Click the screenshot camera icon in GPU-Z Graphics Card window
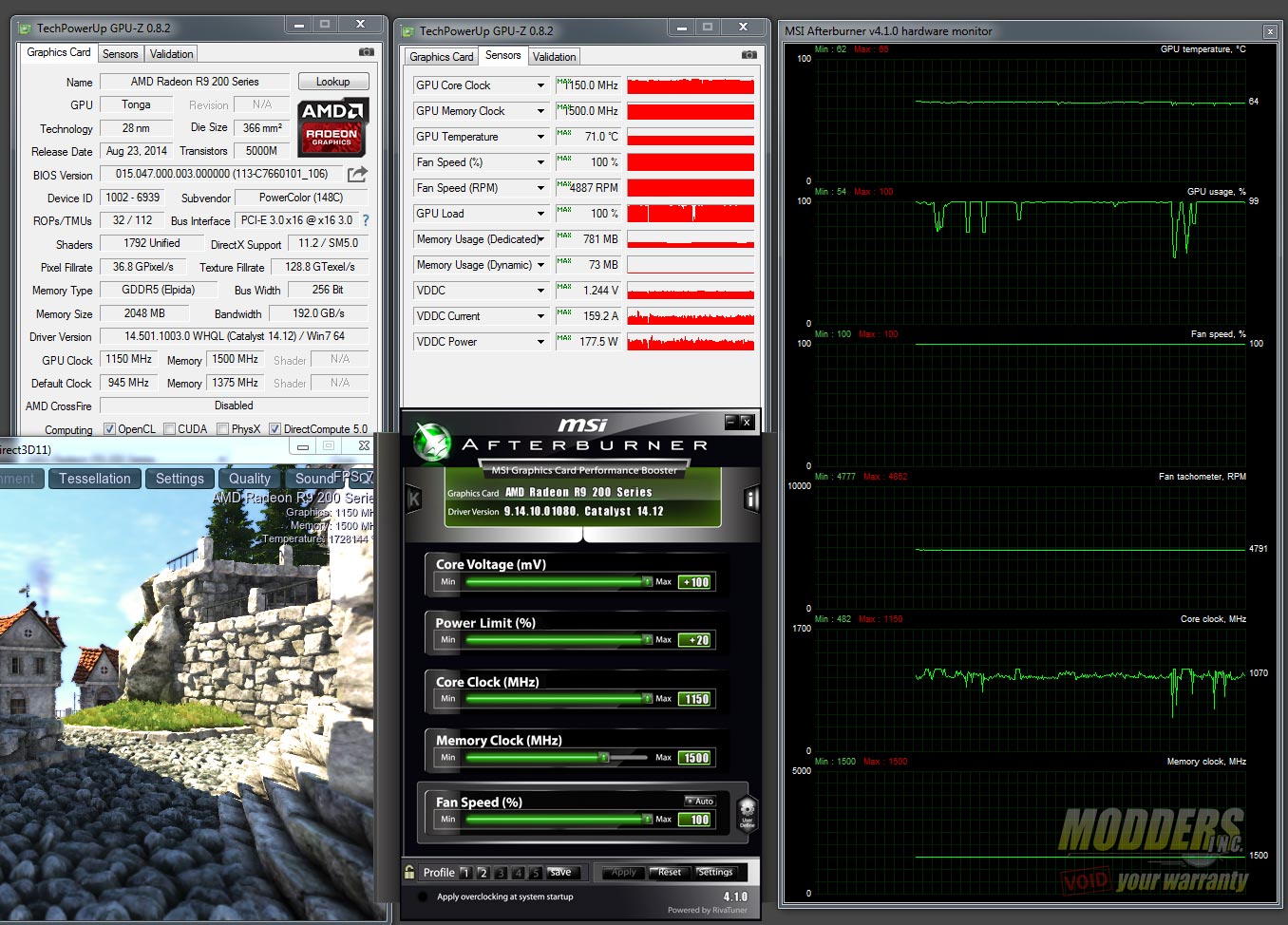This screenshot has height=925, width=1288. pyautogui.click(x=366, y=52)
